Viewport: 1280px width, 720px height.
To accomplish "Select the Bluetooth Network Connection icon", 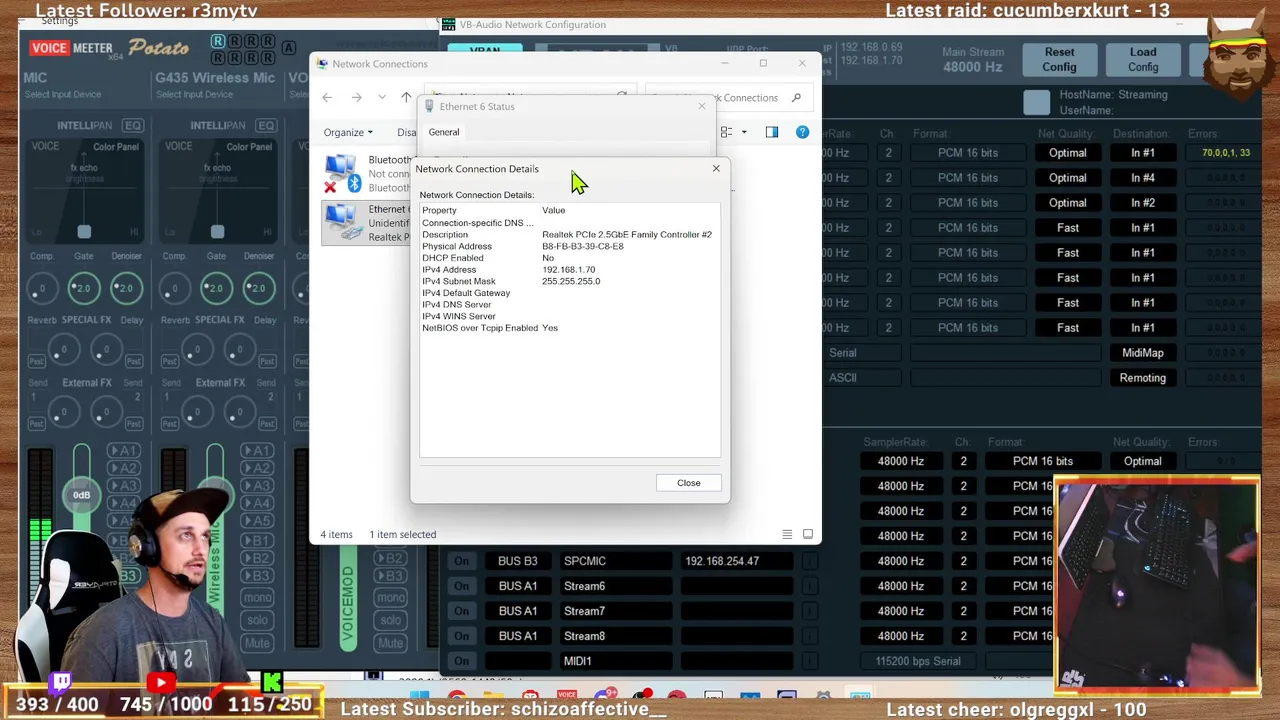I will click(342, 173).
